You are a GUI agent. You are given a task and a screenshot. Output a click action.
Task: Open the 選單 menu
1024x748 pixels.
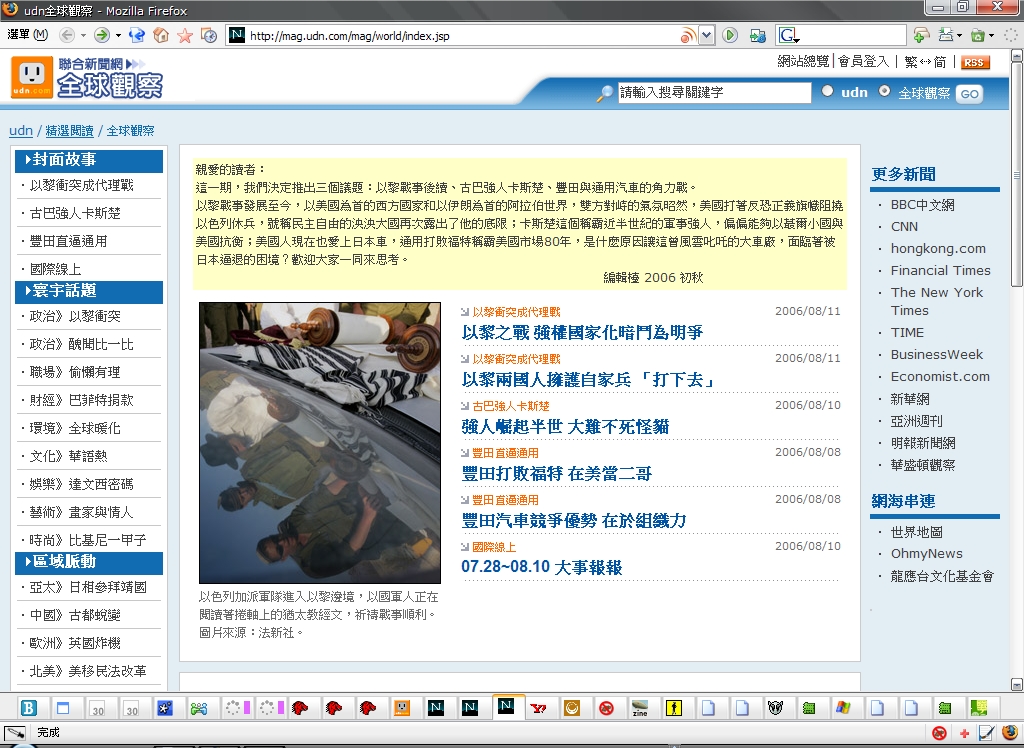pos(27,35)
